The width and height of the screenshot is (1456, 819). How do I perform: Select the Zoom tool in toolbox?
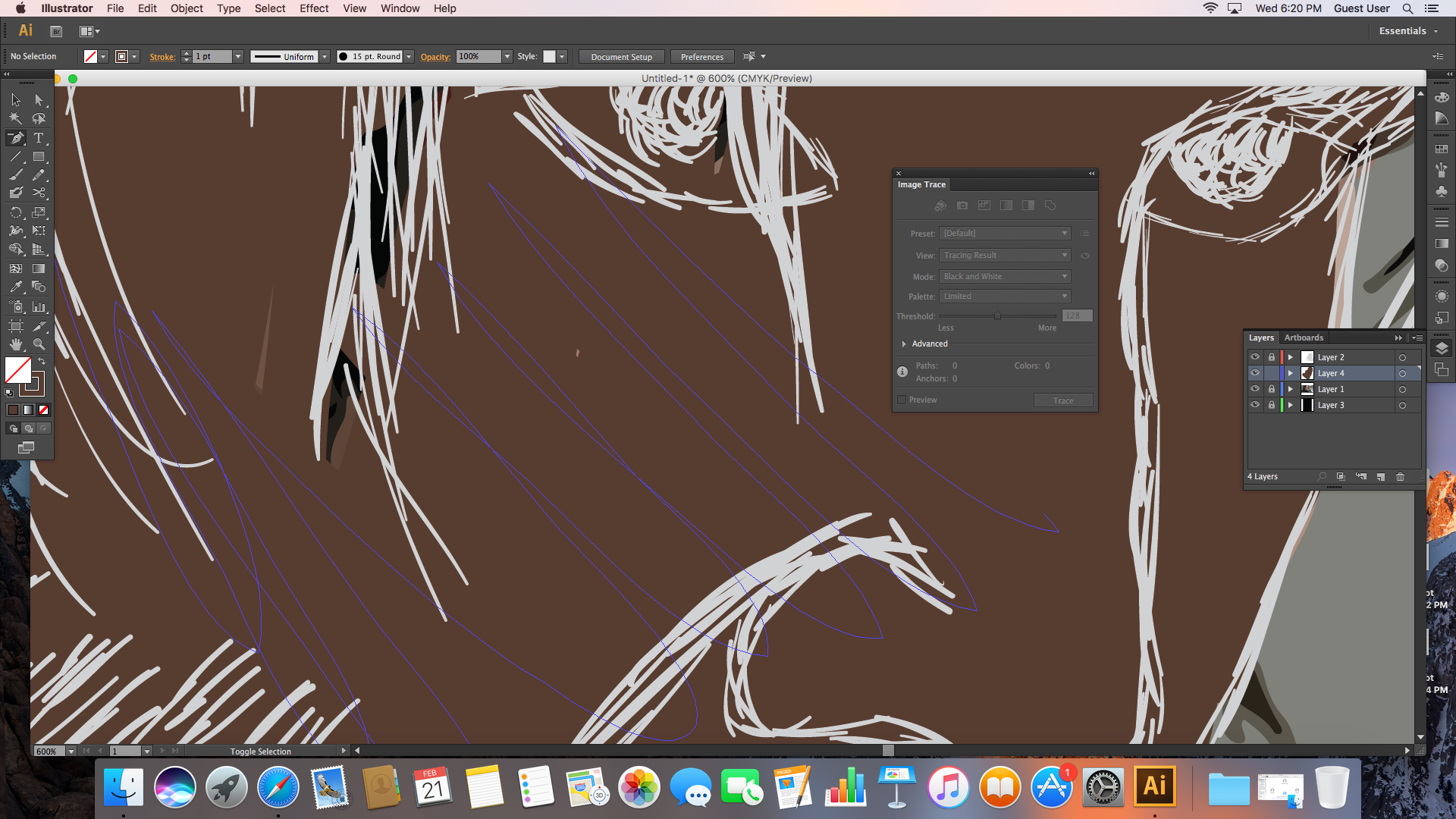[39, 344]
